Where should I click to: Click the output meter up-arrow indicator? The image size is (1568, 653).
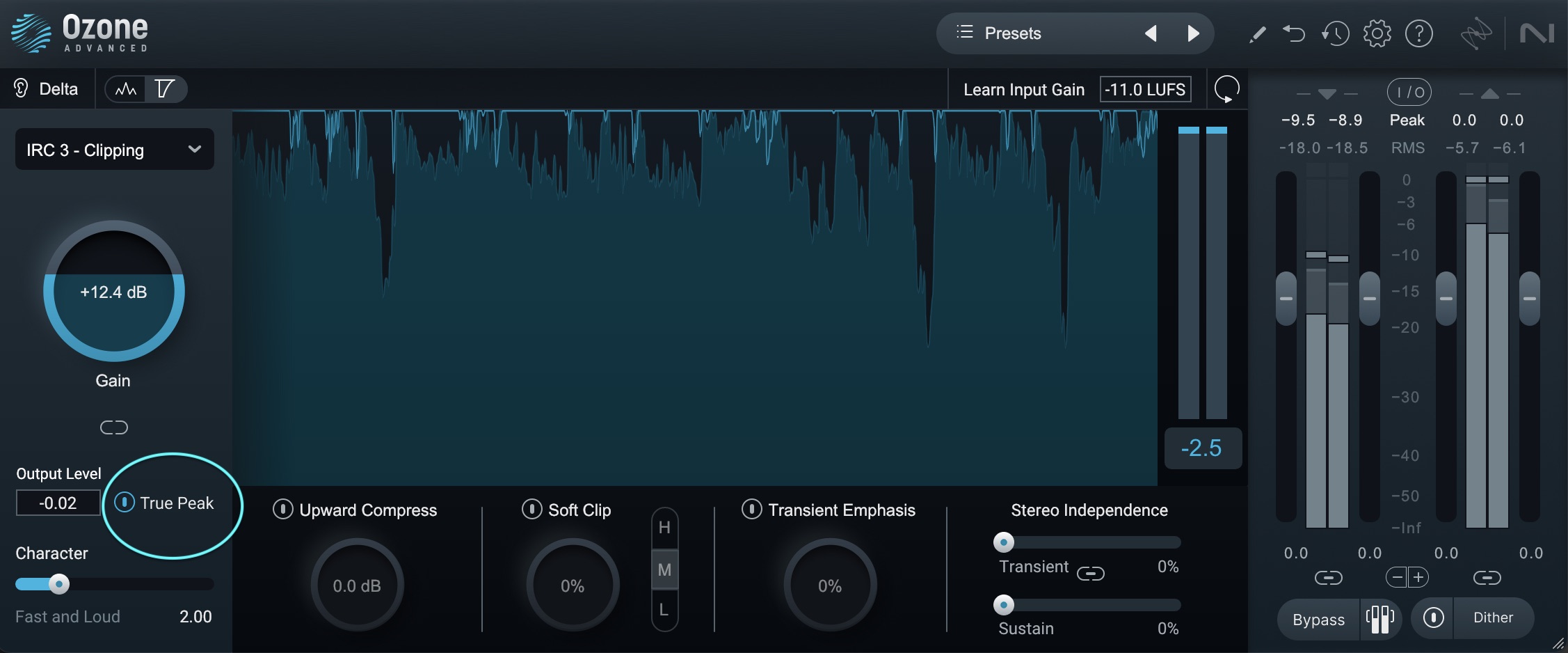coord(1489,94)
